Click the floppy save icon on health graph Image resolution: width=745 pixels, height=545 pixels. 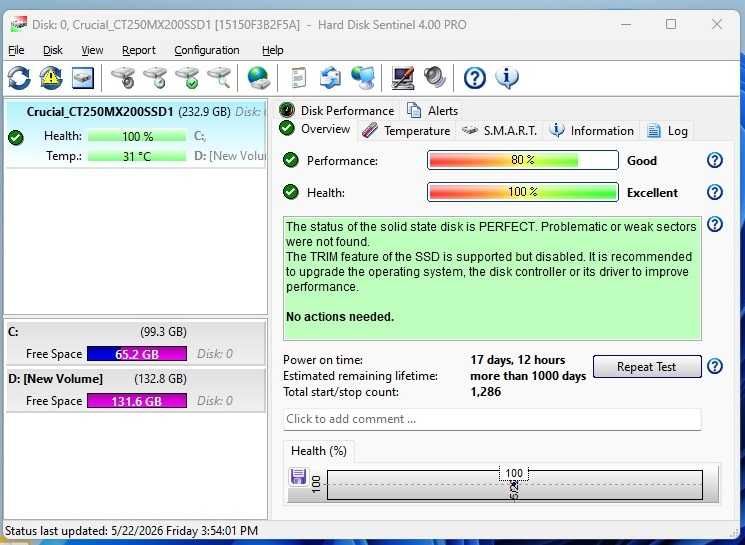point(298,476)
